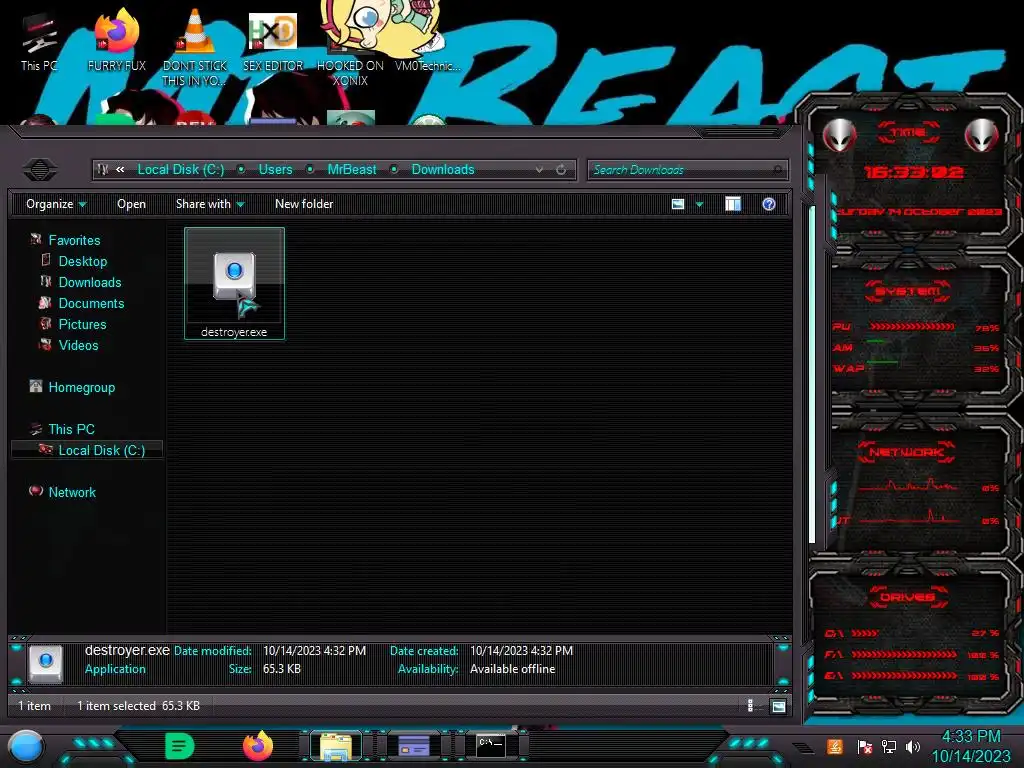Open Firefox from the taskbar
Viewport: 1024px width, 768px height.
tap(258, 746)
